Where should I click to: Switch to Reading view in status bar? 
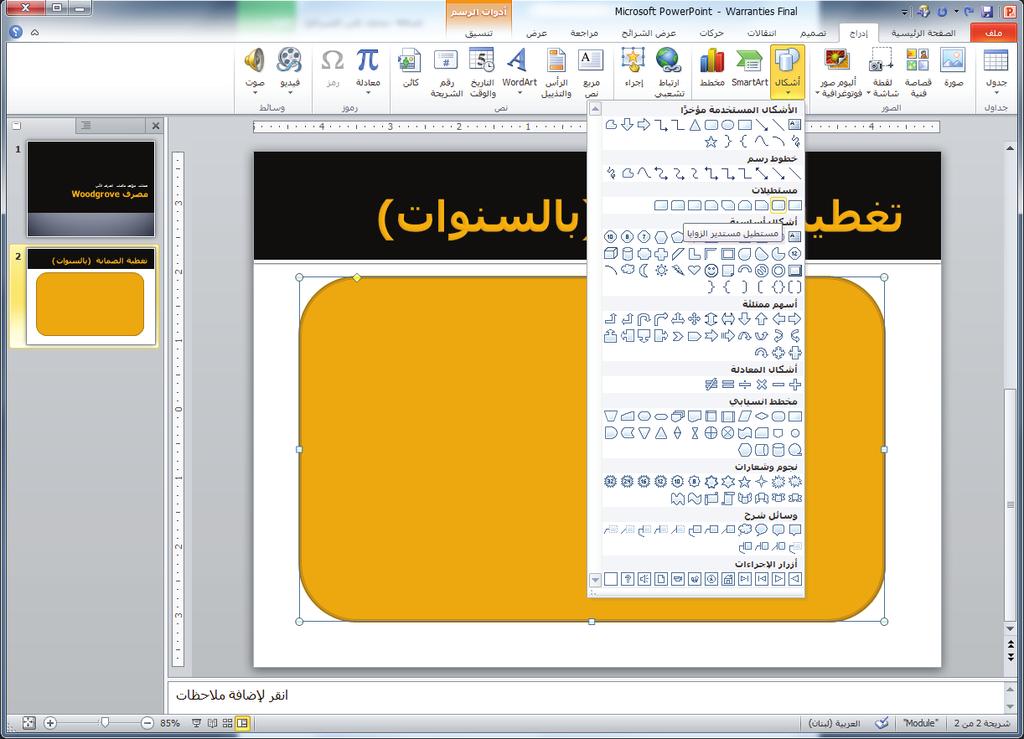tap(212, 723)
